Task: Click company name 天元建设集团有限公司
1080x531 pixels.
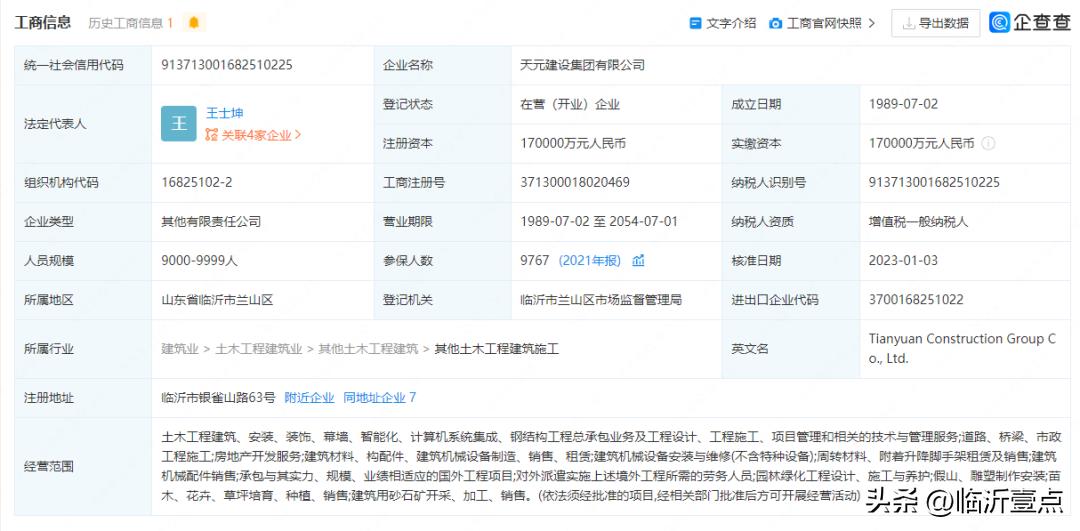Action: pos(583,65)
